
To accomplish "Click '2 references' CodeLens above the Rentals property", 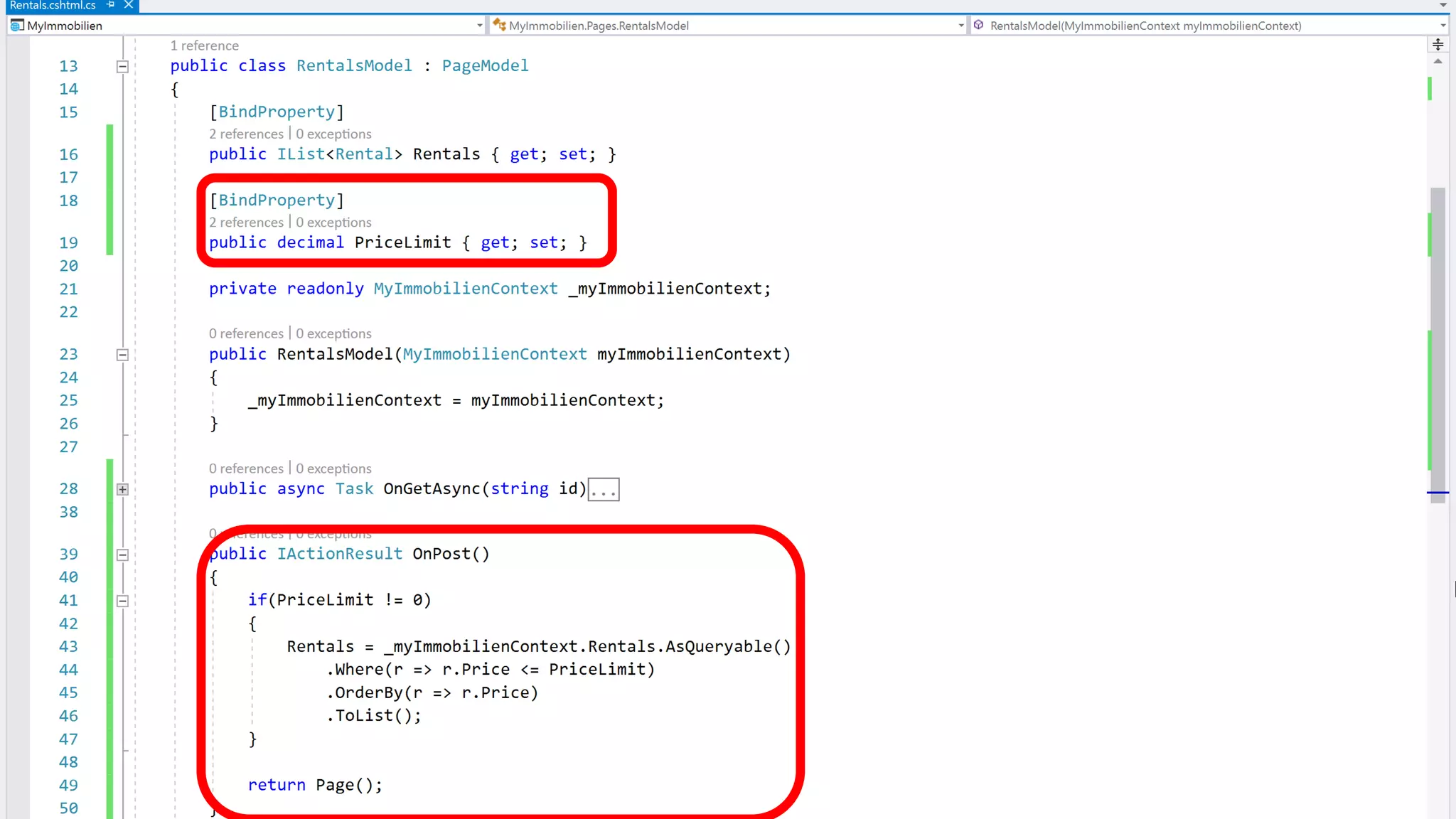I will (246, 134).
